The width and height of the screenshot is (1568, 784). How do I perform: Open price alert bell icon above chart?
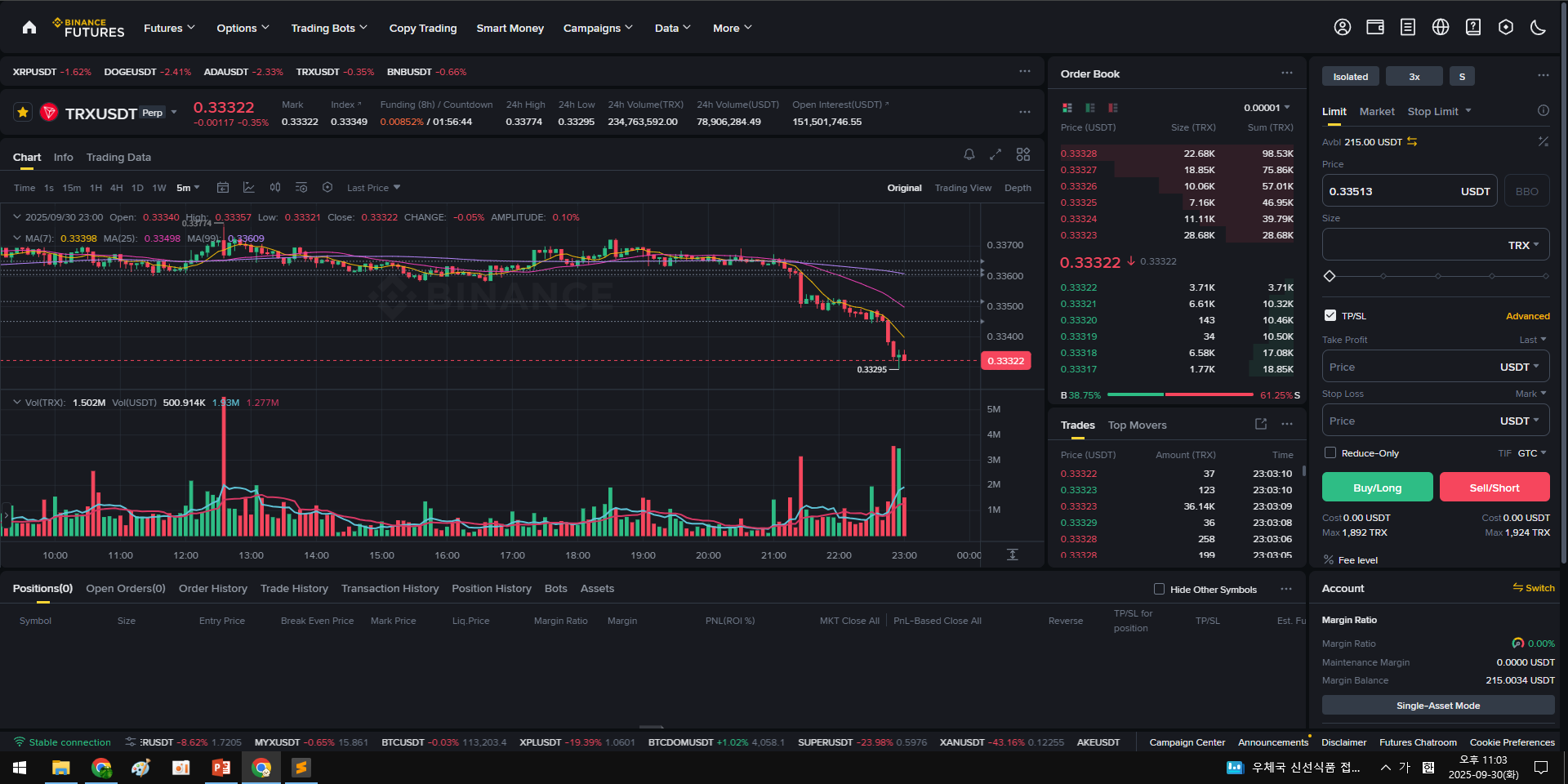tap(969, 154)
